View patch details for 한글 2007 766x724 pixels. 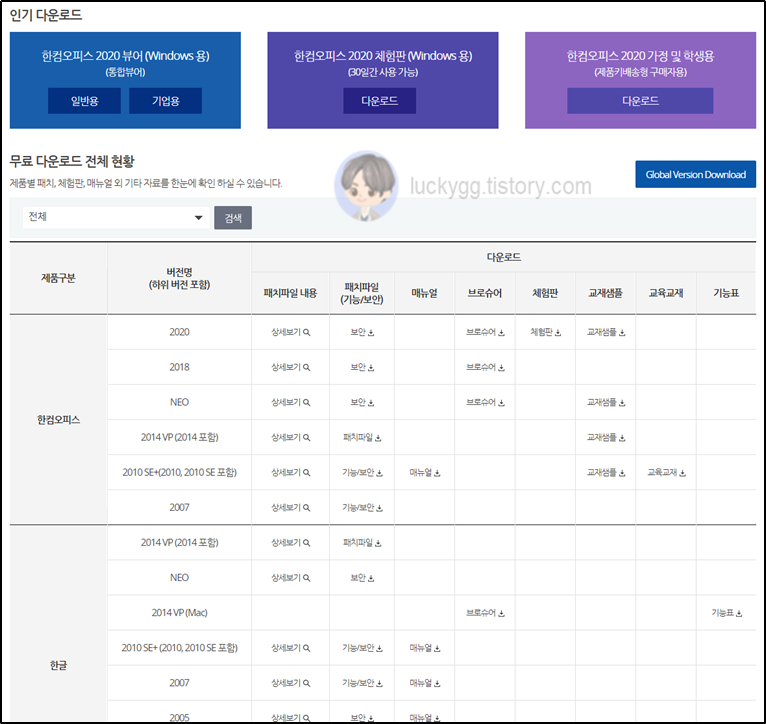click(291, 683)
